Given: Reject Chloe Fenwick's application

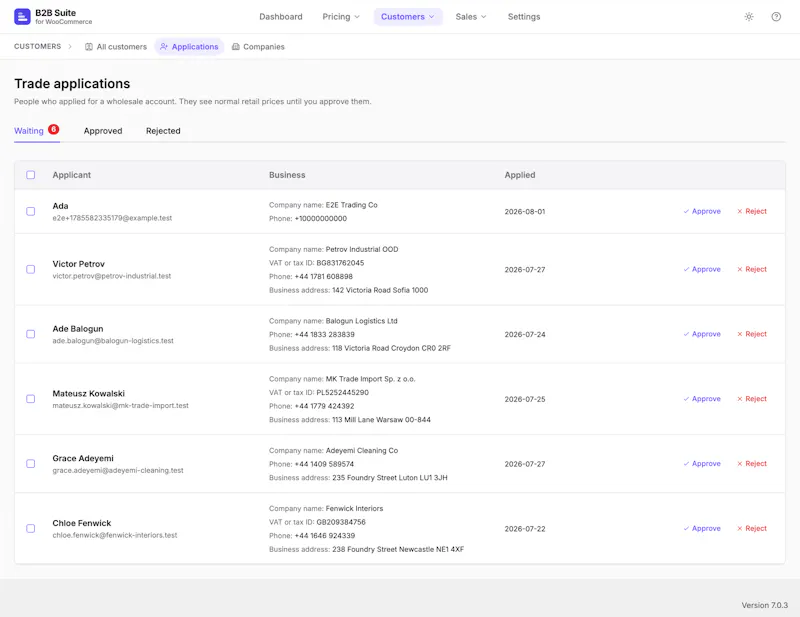Looking at the screenshot, I should coord(752,528).
